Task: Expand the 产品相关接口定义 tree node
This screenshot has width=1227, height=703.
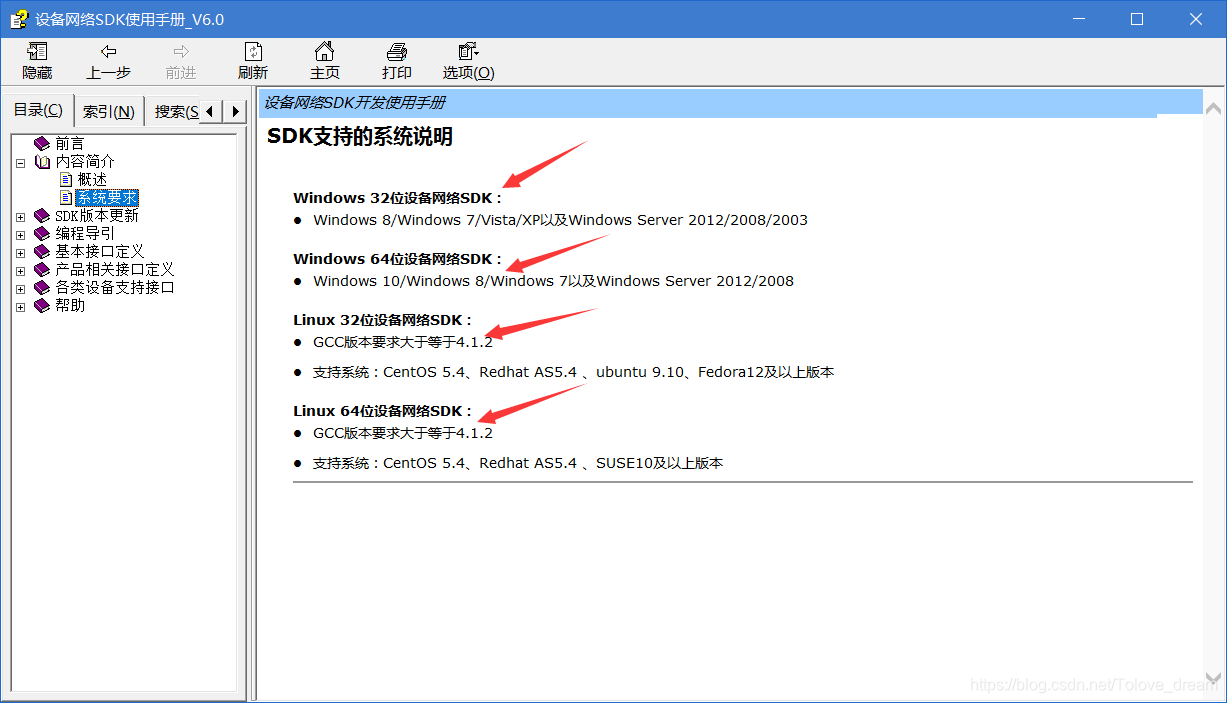Action: tap(20, 270)
